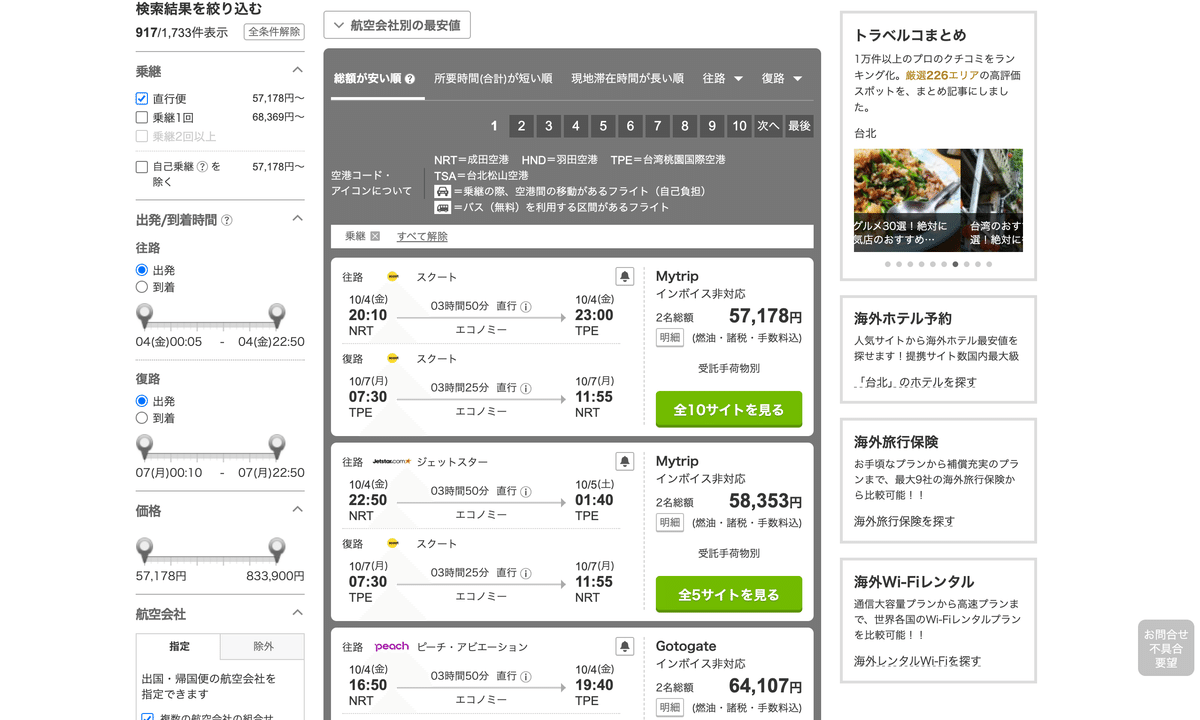Click car transfer icon in airport legend

point(442,191)
